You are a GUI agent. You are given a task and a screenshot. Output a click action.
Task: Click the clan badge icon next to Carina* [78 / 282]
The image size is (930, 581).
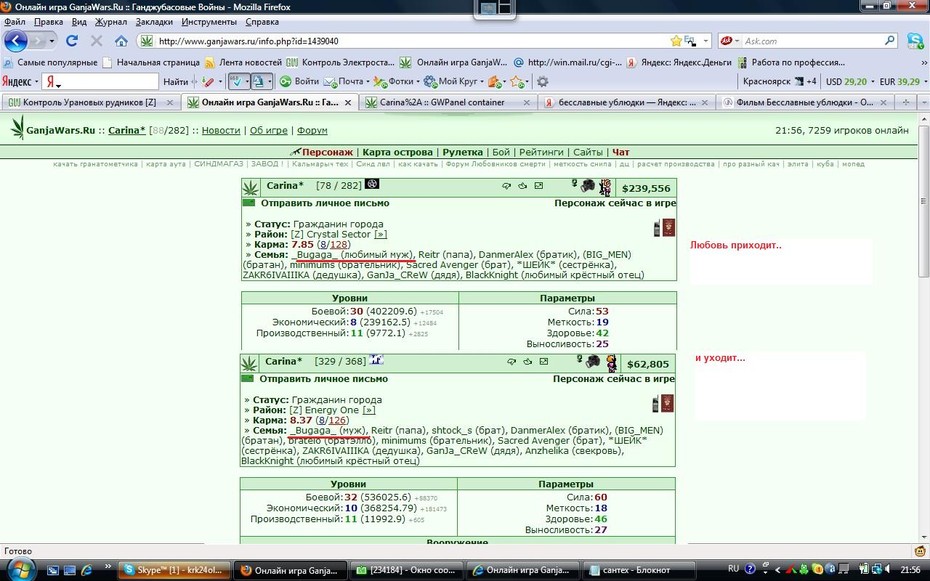(x=372, y=184)
